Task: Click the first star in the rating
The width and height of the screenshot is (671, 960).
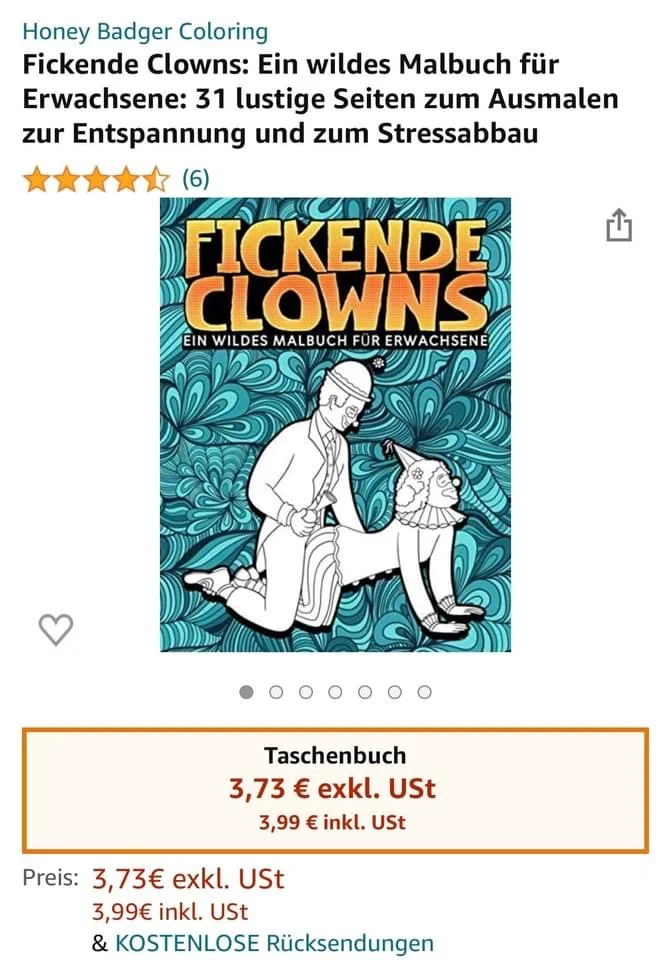Action: click(37, 180)
